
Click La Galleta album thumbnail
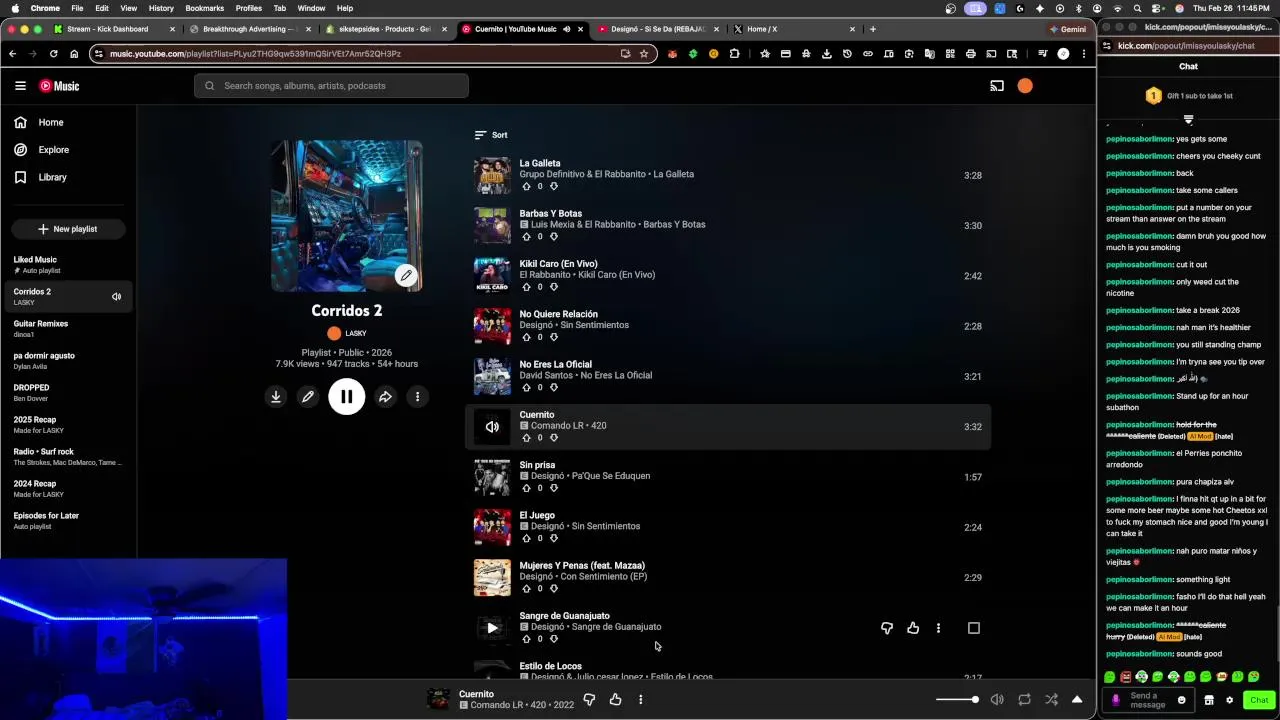492,176
